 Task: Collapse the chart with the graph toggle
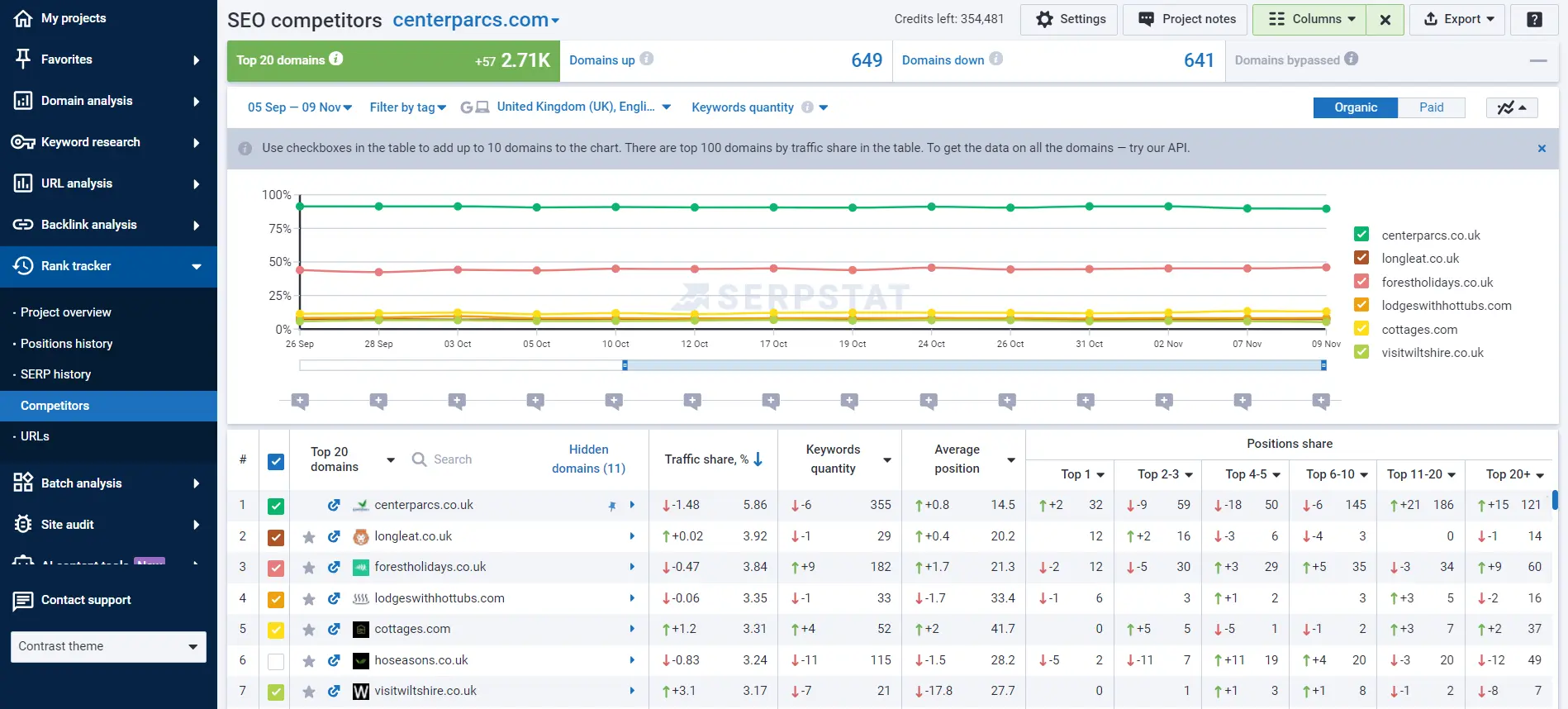[x=1512, y=107]
